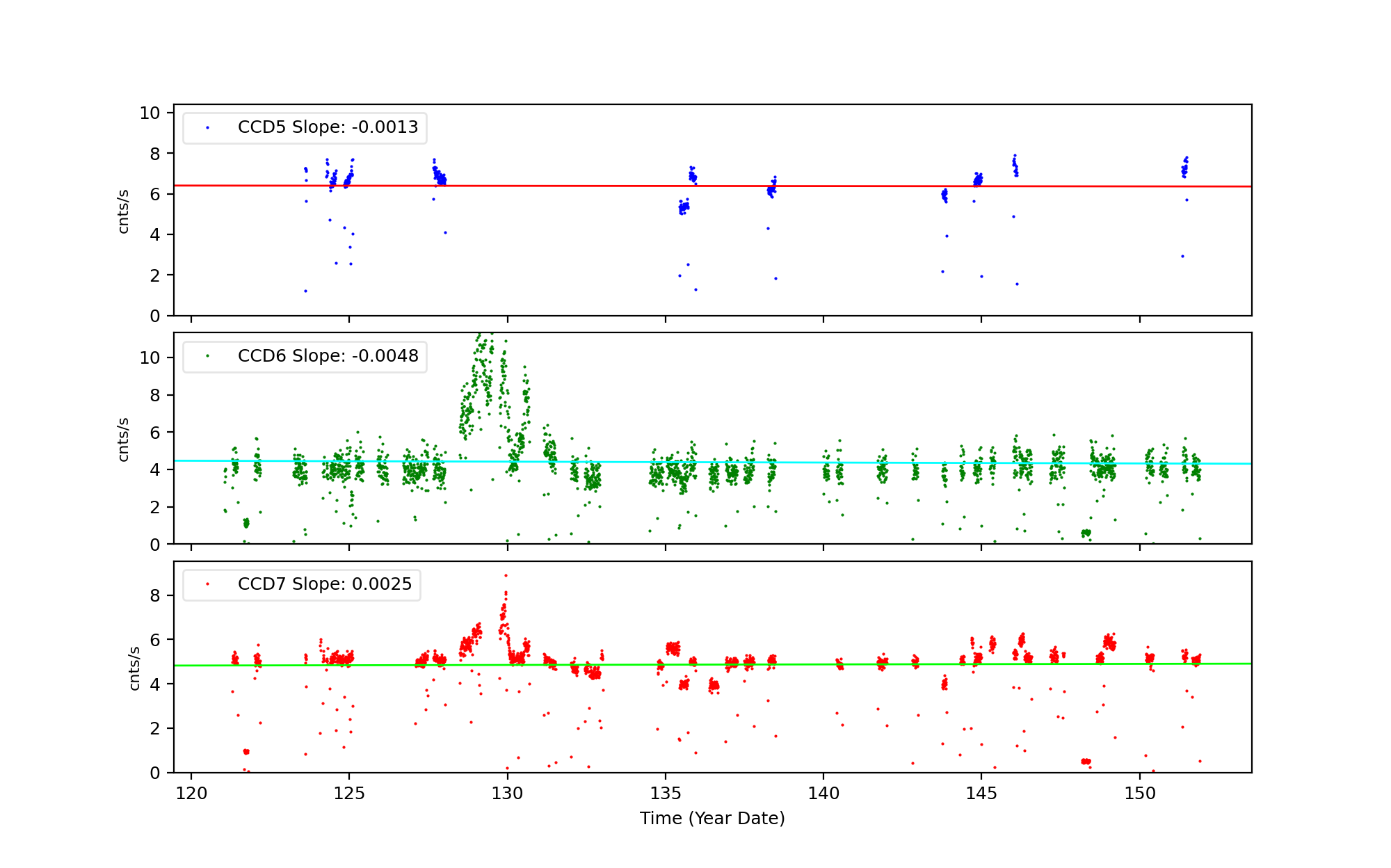Click the cnts/s label of middle plot
This screenshot has width=1391, height=868.
click(x=123, y=439)
